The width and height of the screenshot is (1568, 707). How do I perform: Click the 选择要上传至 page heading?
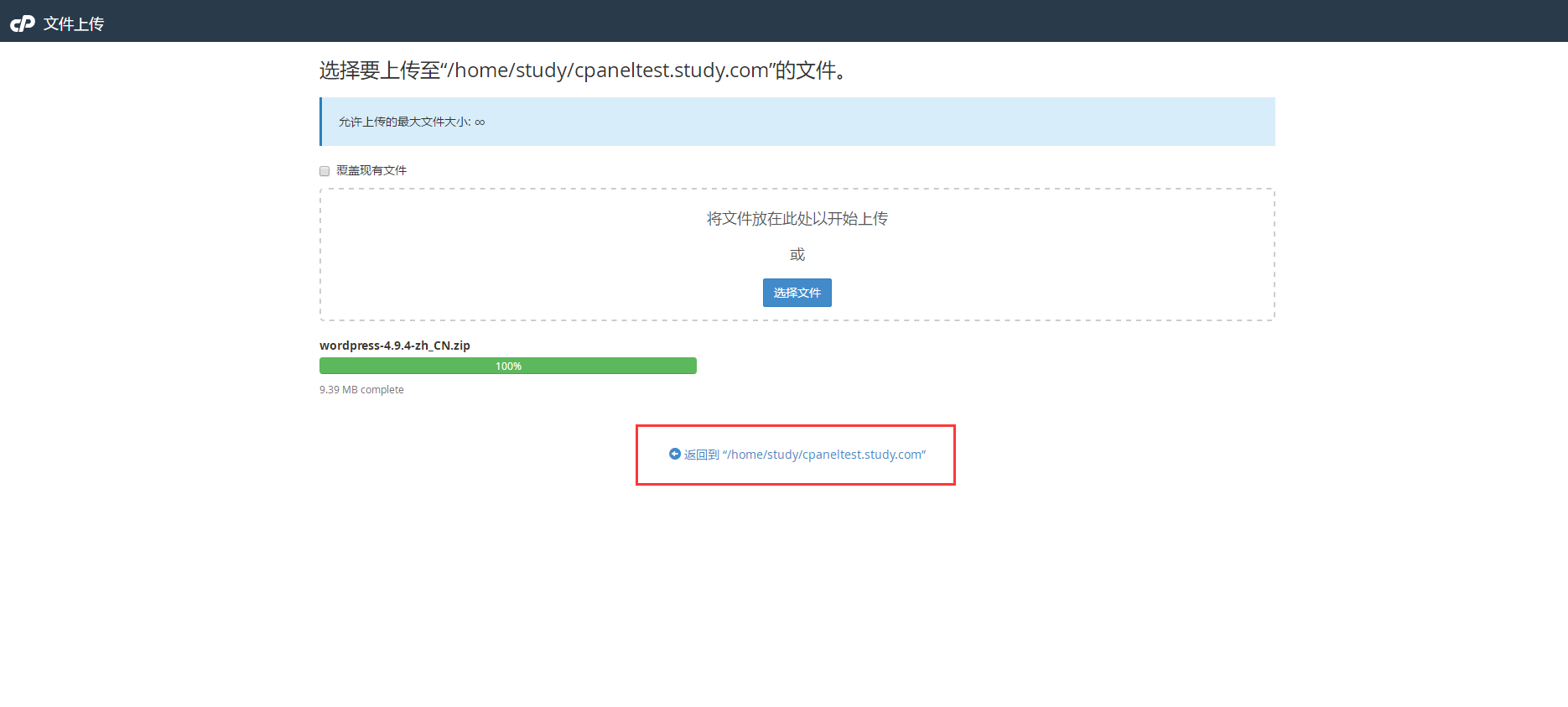pos(379,70)
